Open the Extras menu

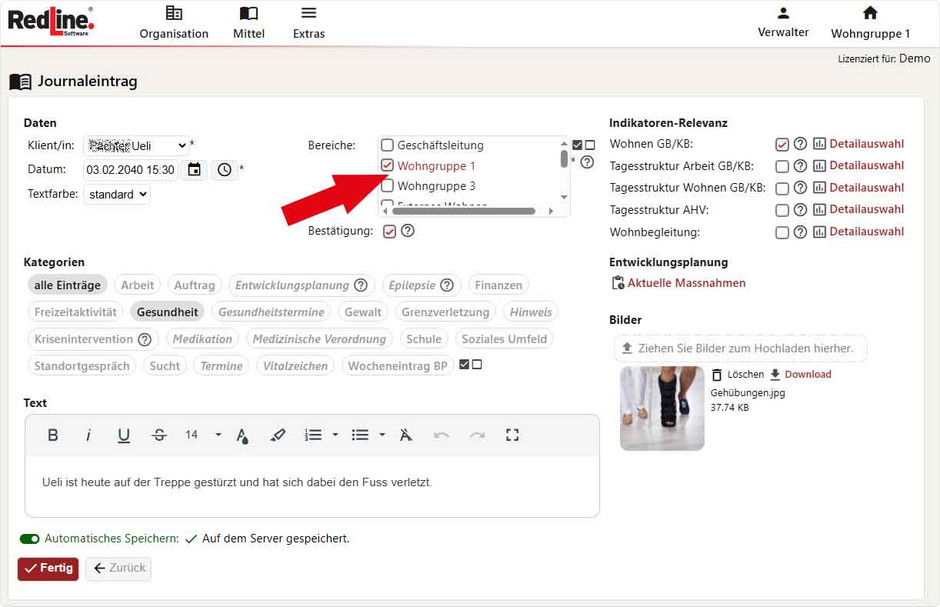309,23
